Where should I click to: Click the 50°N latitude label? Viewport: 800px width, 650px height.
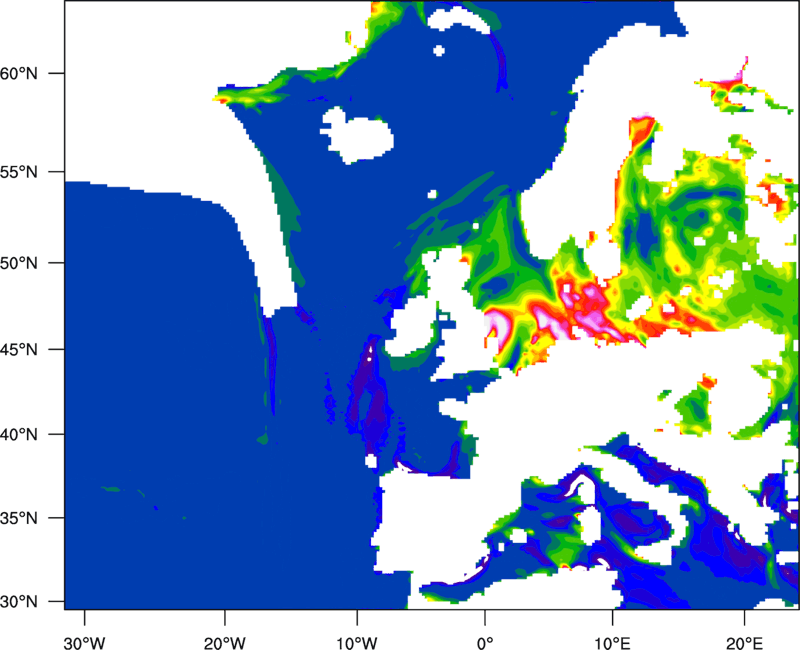19,263
